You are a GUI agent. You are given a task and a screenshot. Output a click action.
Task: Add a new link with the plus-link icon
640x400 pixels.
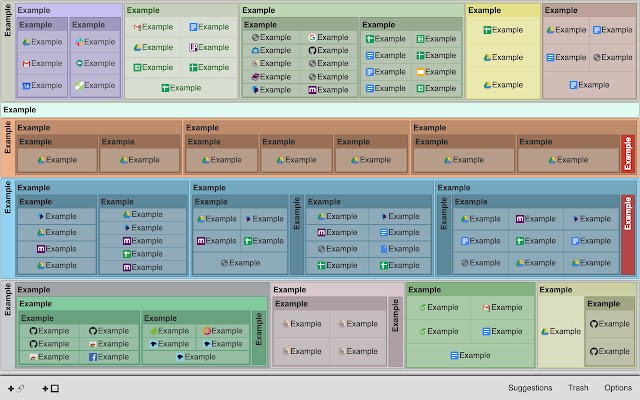(16, 389)
